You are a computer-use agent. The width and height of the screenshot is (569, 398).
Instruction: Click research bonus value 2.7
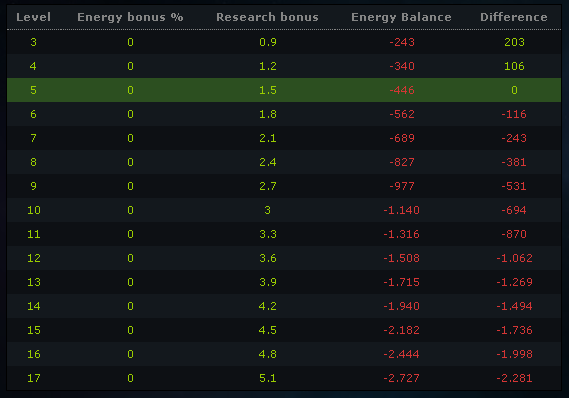(x=268, y=186)
